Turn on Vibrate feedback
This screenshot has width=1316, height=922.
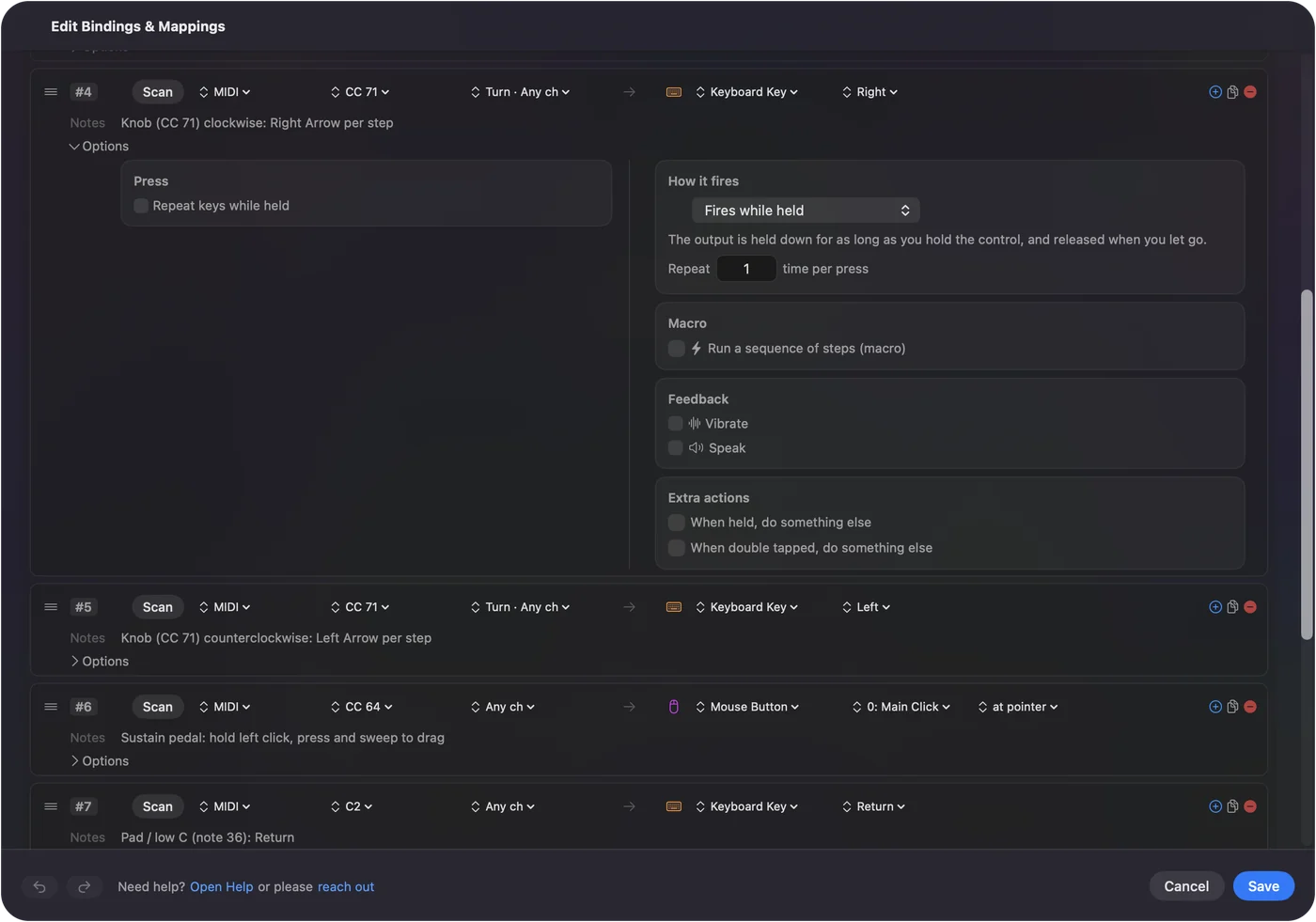click(x=676, y=424)
